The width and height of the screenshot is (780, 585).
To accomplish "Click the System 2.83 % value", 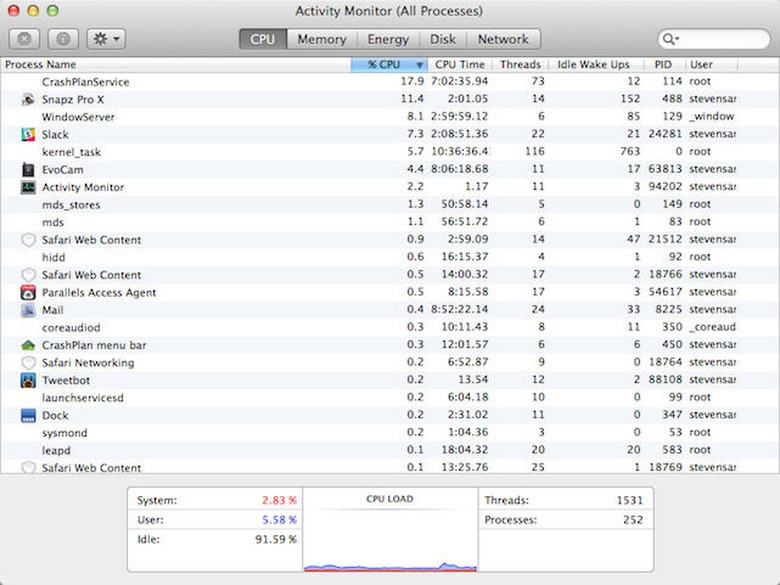I will click(279, 500).
